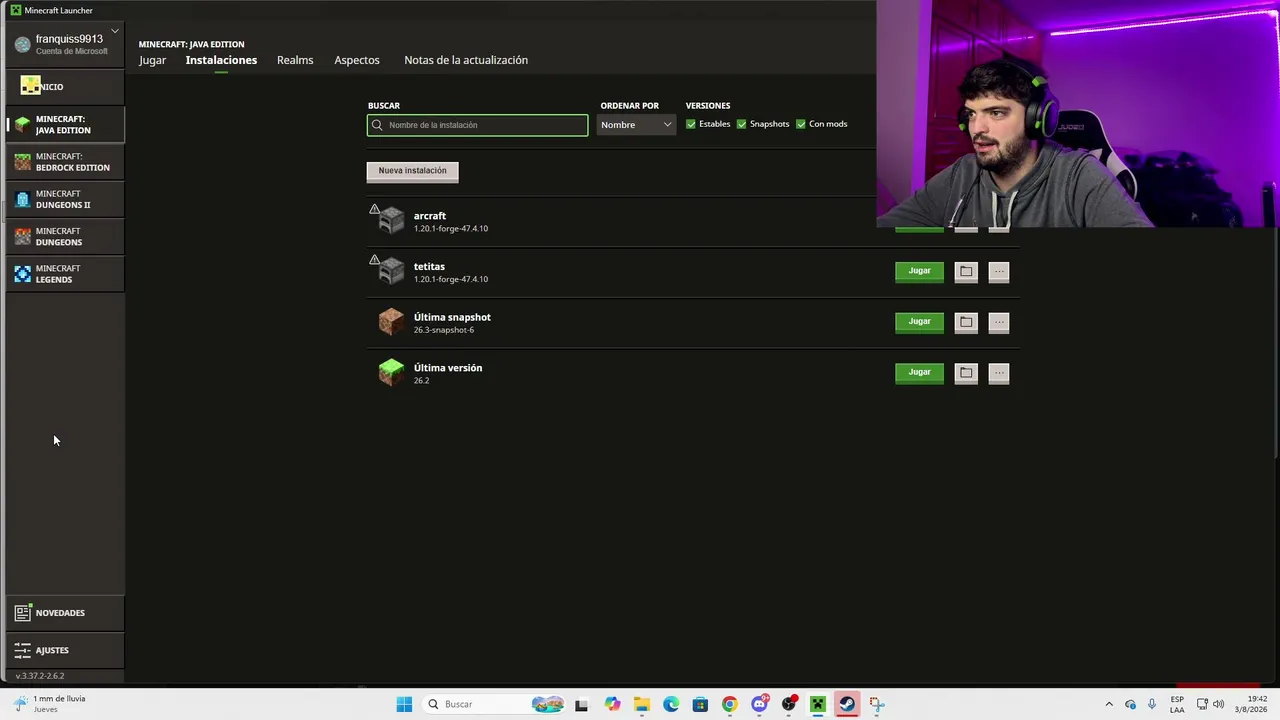
Task: Open Minecraft Legends in the sidebar
Action: (65, 273)
